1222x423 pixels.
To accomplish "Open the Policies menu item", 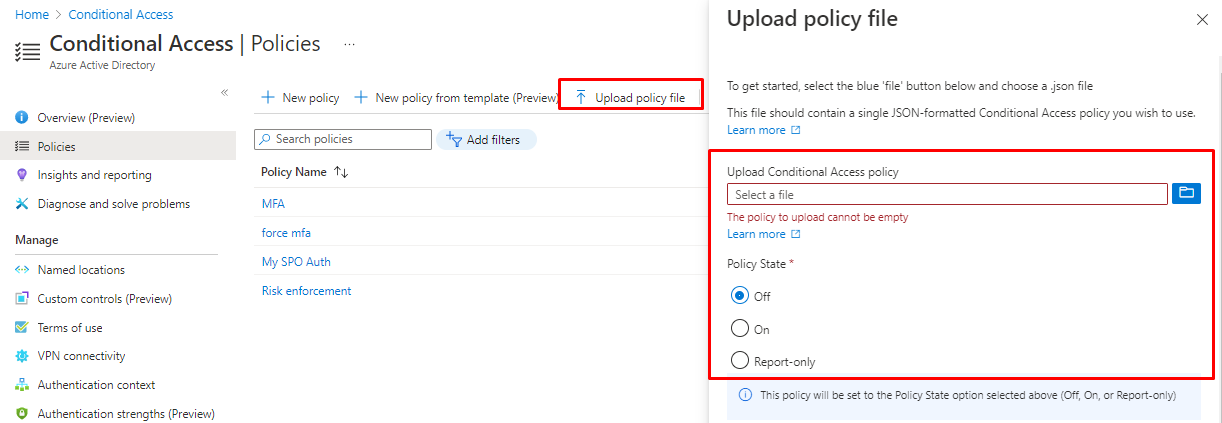I will click(56, 147).
